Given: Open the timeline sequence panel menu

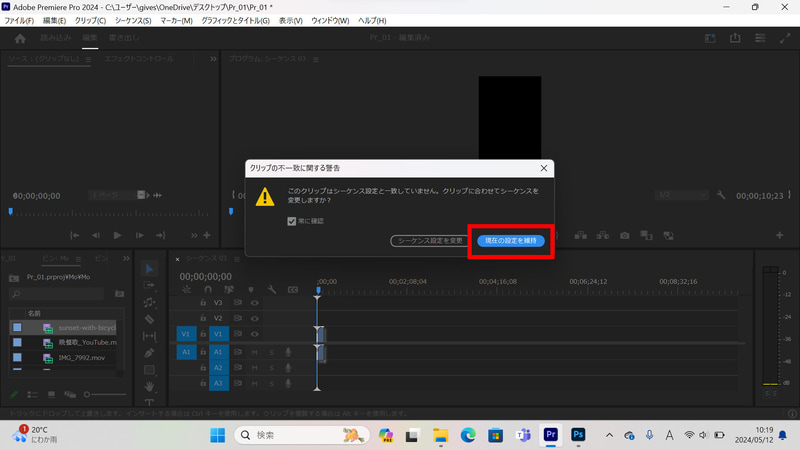Looking at the screenshot, I should tap(237, 259).
